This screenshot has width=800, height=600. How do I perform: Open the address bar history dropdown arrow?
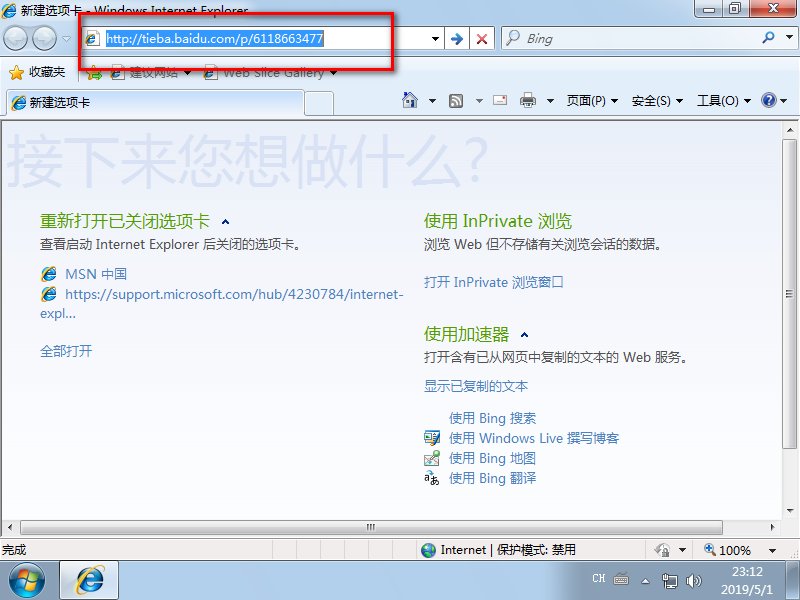coord(432,38)
